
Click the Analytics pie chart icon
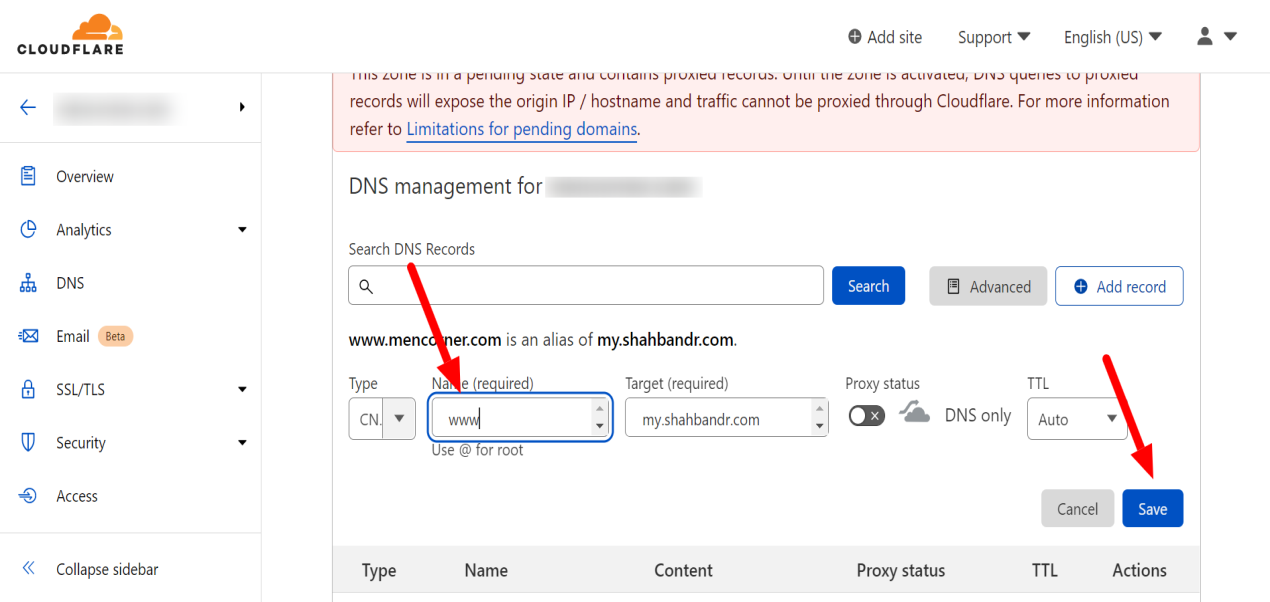pyautogui.click(x=28, y=229)
